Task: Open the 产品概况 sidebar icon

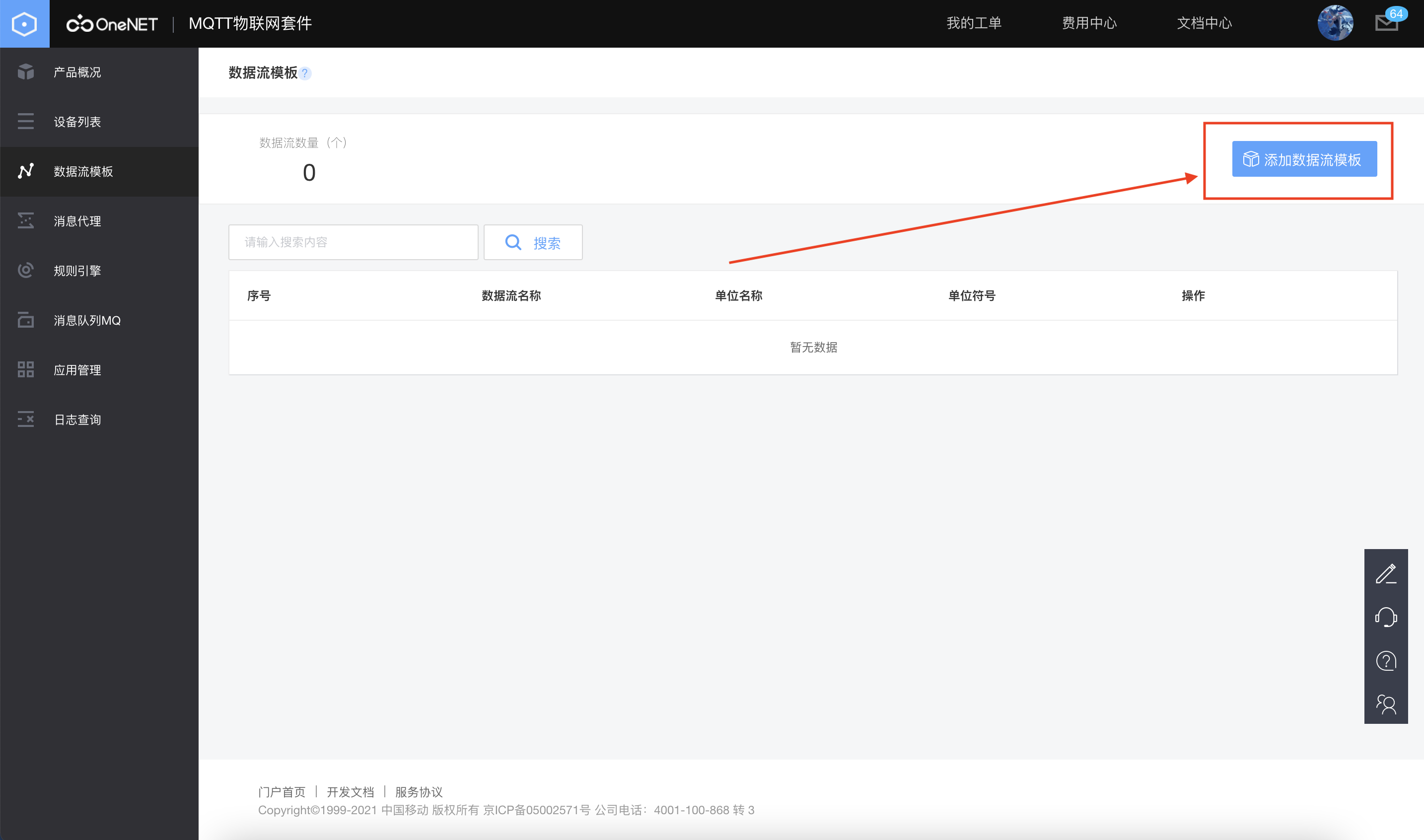Action: point(25,72)
